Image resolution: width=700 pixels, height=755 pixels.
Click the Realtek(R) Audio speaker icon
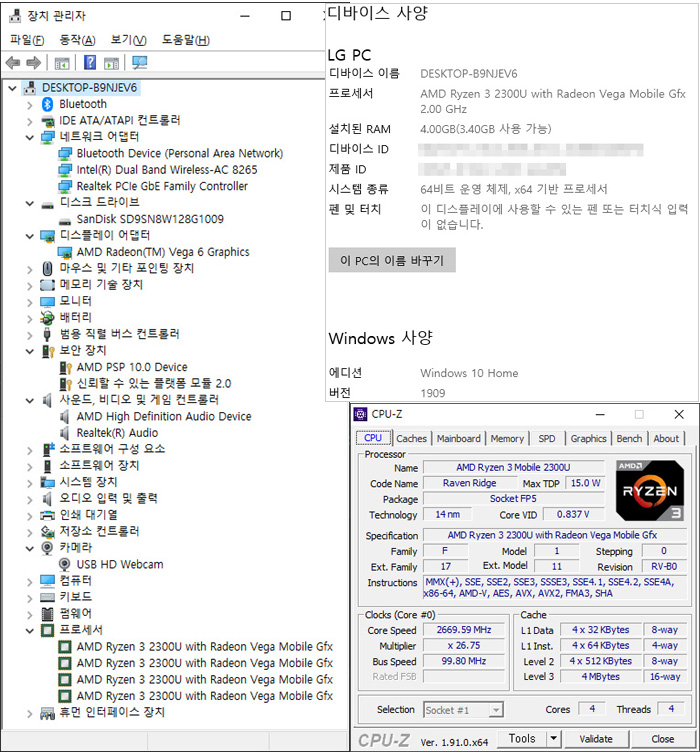64,433
